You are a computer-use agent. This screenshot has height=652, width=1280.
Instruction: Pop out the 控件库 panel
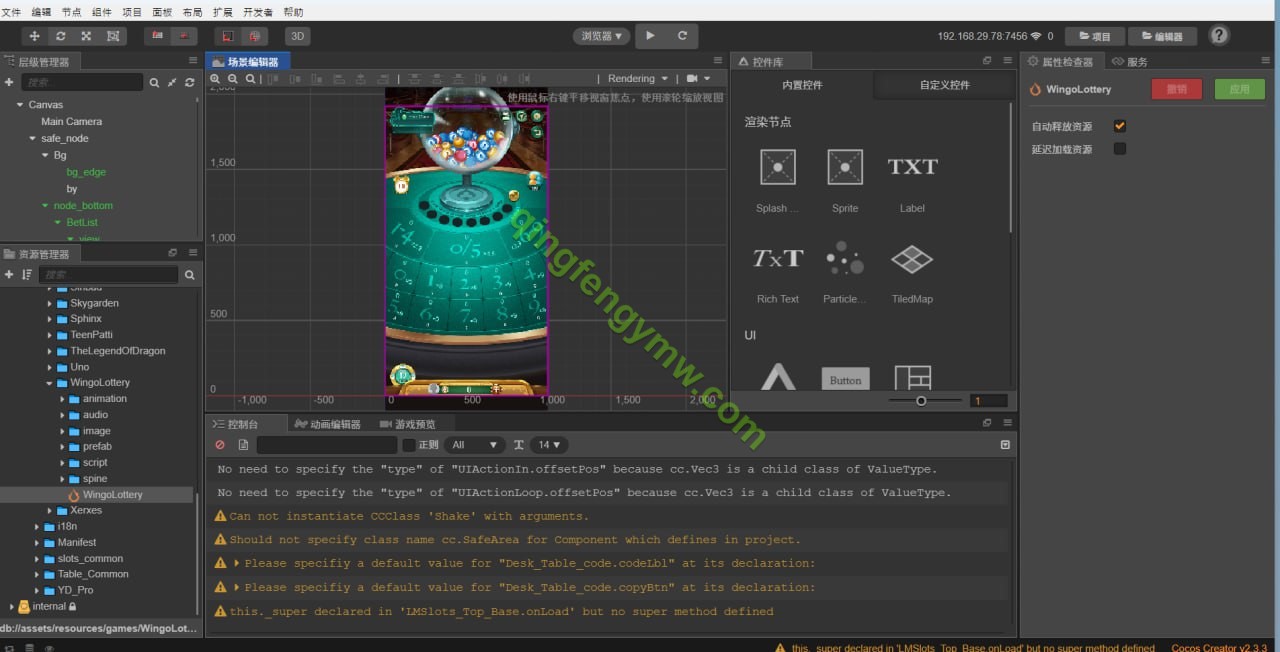coord(986,61)
